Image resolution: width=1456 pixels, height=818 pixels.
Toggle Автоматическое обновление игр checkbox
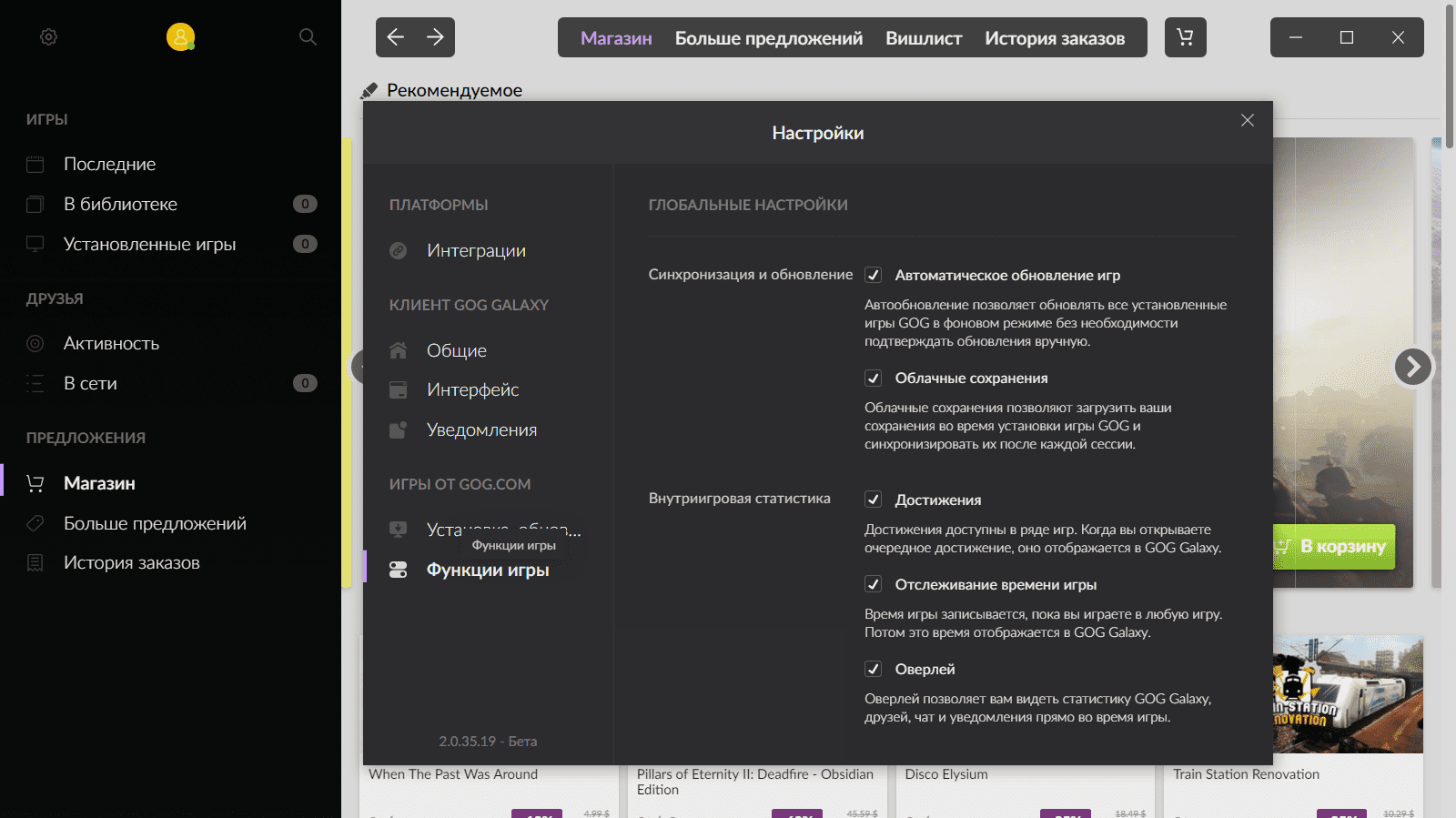pos(874,275)
